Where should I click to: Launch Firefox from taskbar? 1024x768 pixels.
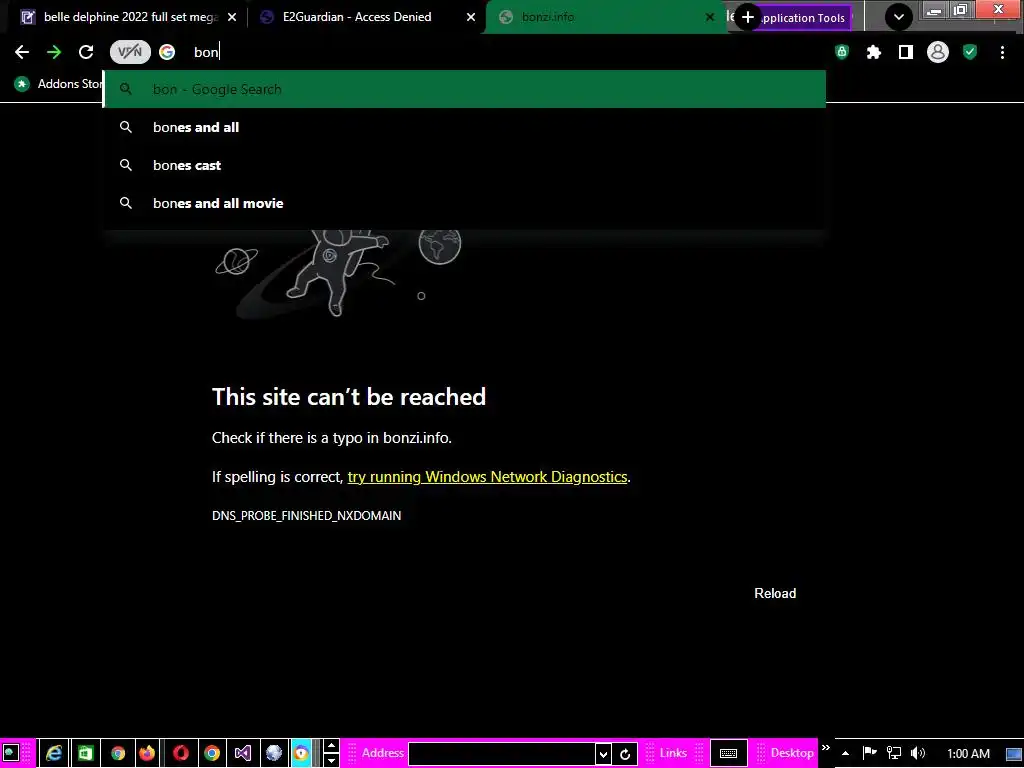click(x=148, y=753)
